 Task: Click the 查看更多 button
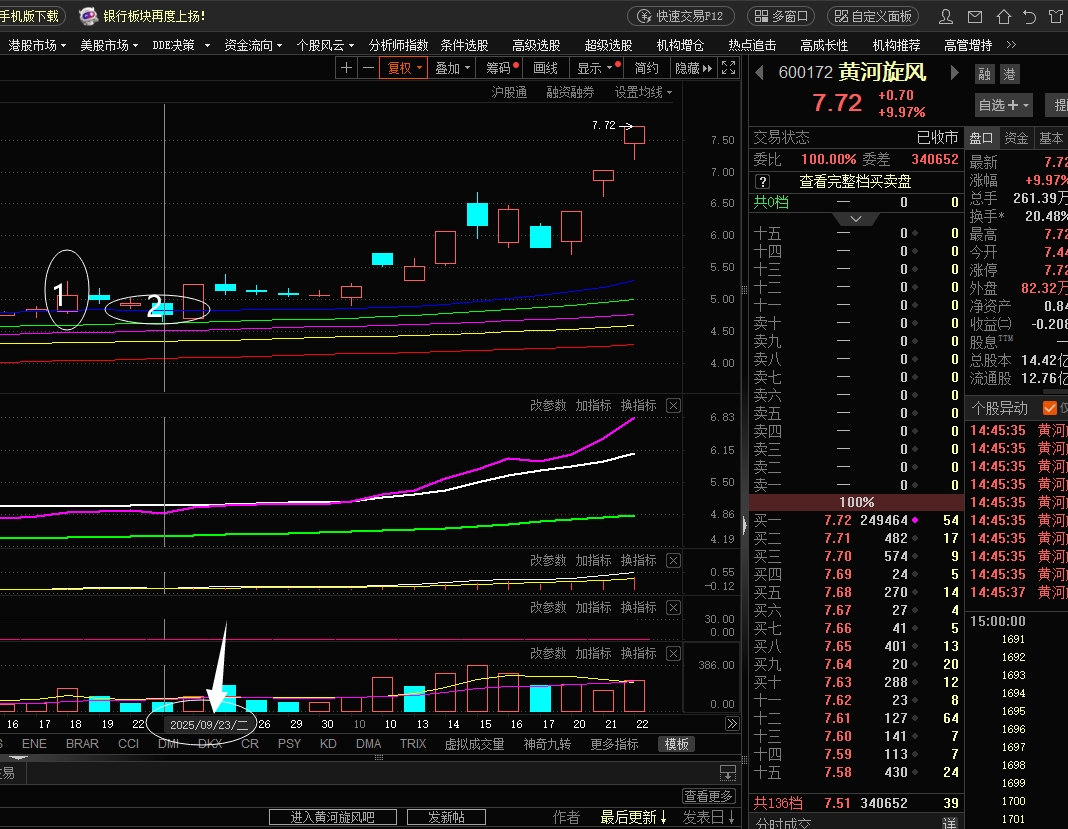pos(708,796)
